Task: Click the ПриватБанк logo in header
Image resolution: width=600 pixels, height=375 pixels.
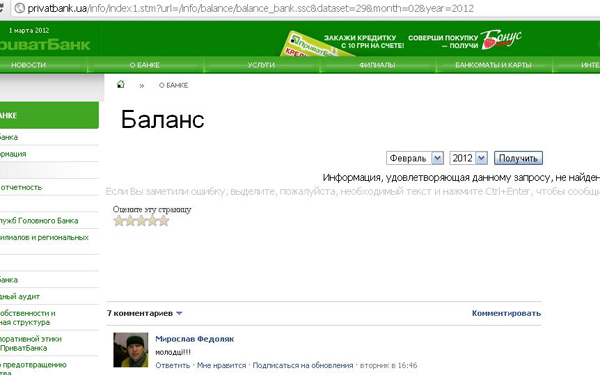Action: point(45,45)
